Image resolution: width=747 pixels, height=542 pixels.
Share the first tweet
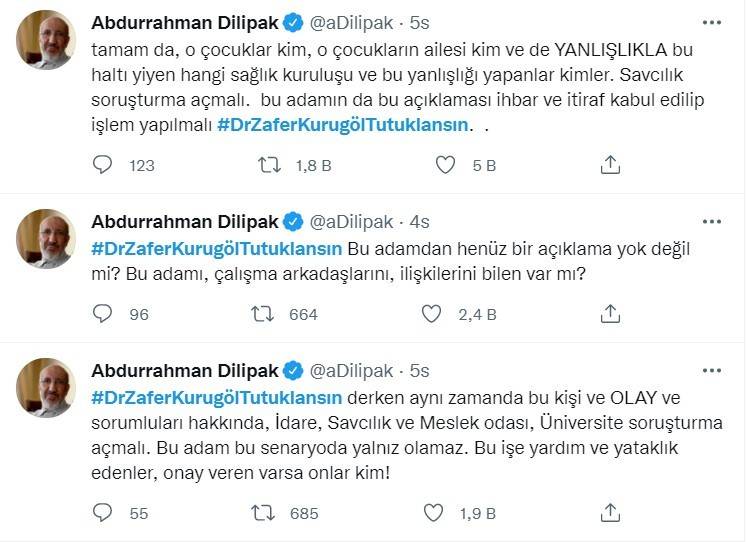click(610, 164)
